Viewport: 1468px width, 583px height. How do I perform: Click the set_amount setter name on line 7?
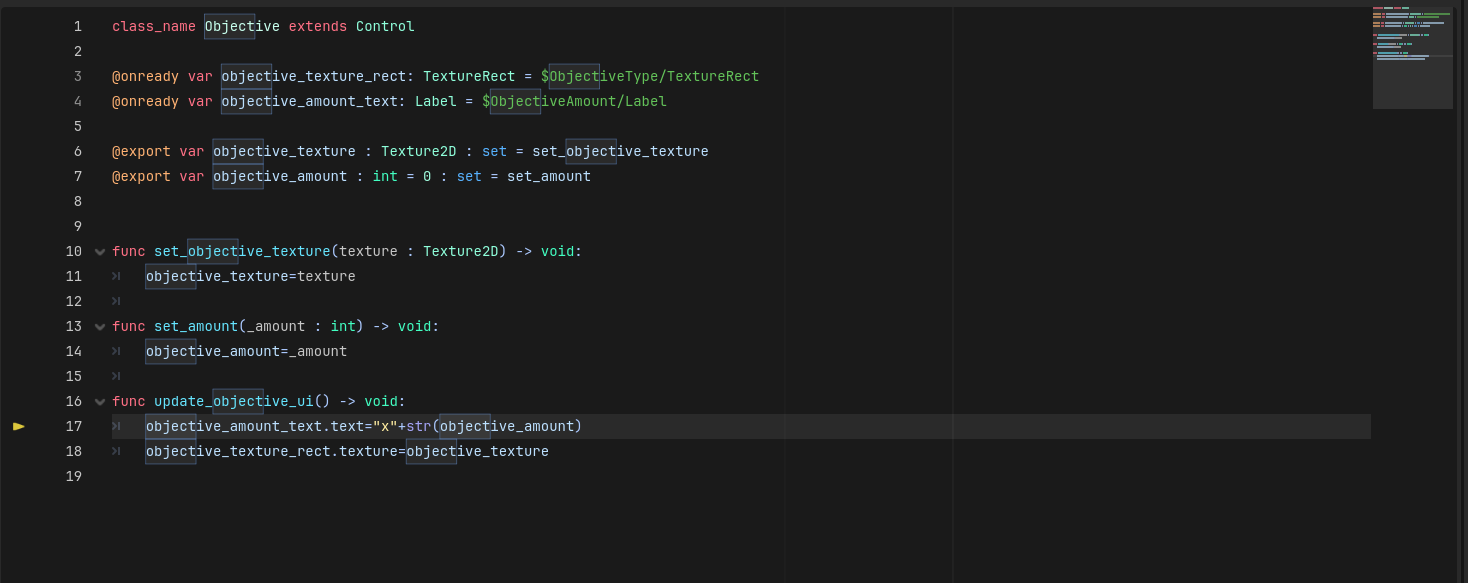click(x=548, y=176)
